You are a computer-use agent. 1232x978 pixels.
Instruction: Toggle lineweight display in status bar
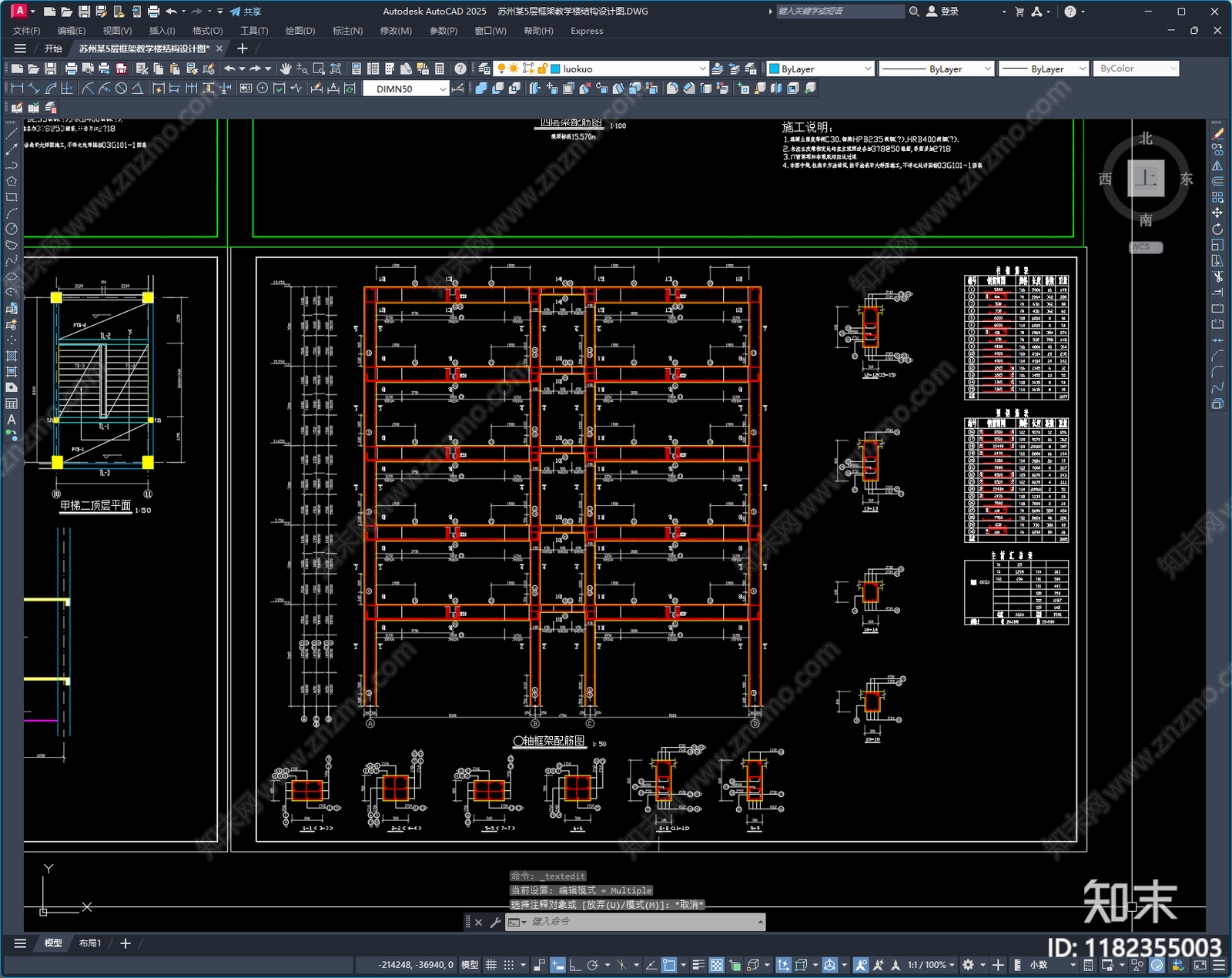(698, 965)
